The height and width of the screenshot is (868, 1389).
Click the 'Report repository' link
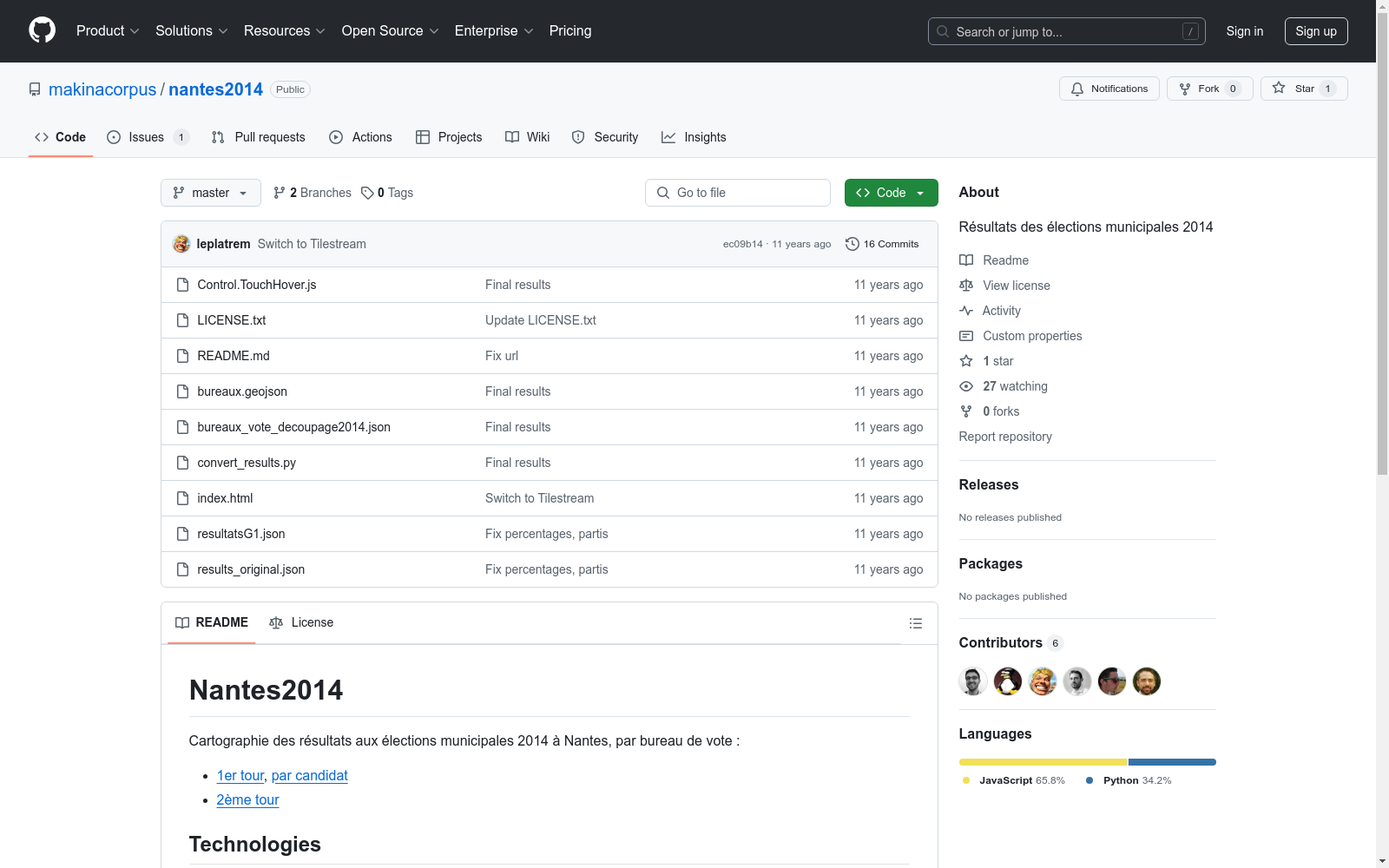tap(1005, 437)
